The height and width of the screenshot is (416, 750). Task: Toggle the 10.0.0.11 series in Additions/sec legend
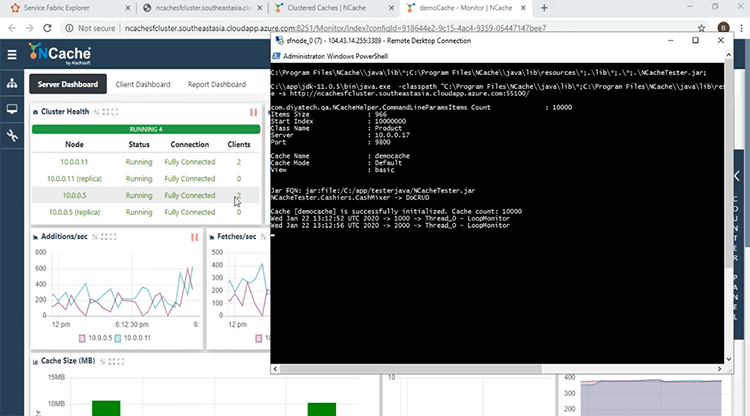click(132, 338)
